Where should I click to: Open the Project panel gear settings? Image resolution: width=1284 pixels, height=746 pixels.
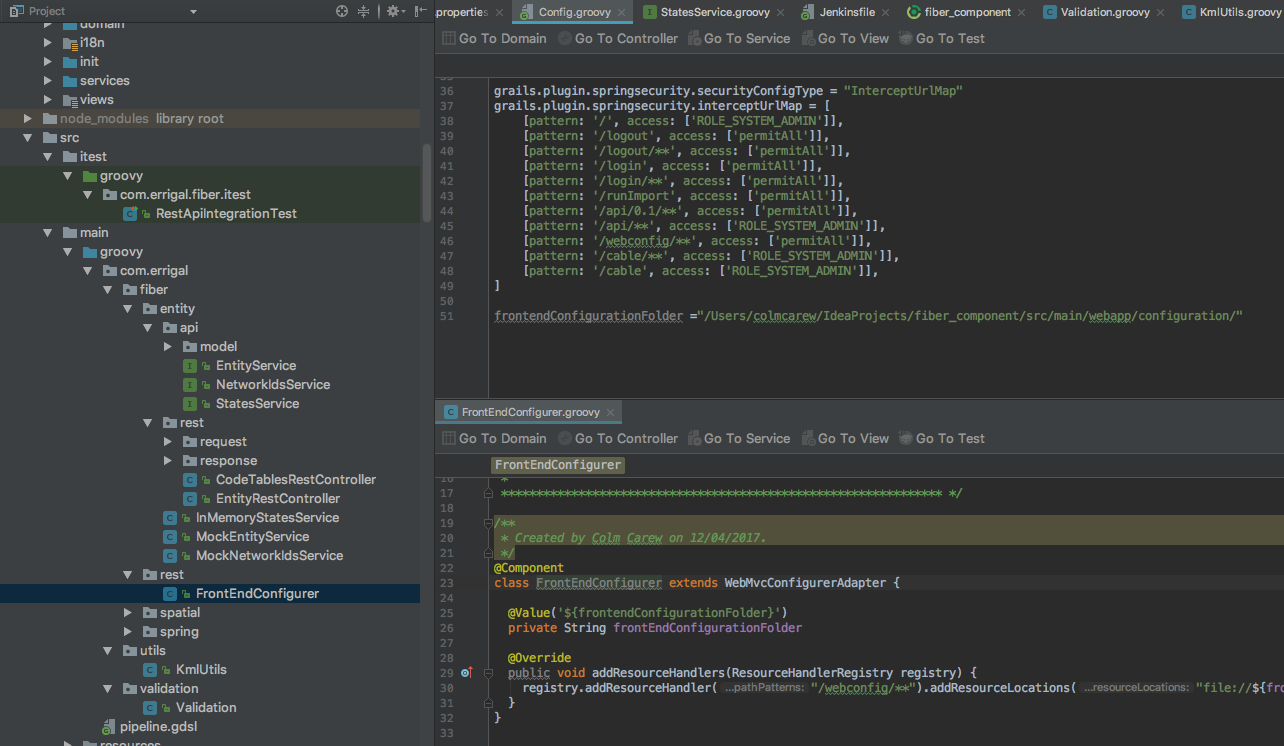[393, 11]
